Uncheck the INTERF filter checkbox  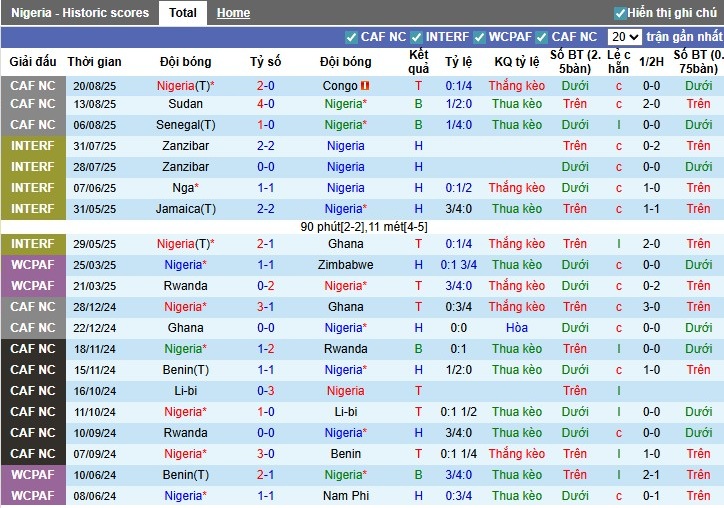point(416,37)
